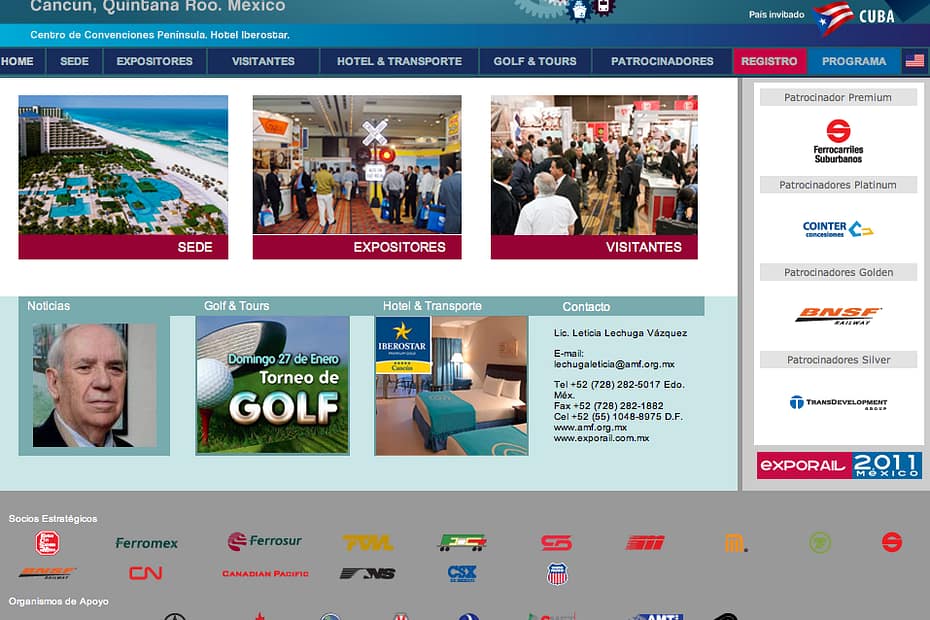Open the HOTEL & TRANSPORTE menu
This screenshot has height=620, width=930.
pos(399,61)
